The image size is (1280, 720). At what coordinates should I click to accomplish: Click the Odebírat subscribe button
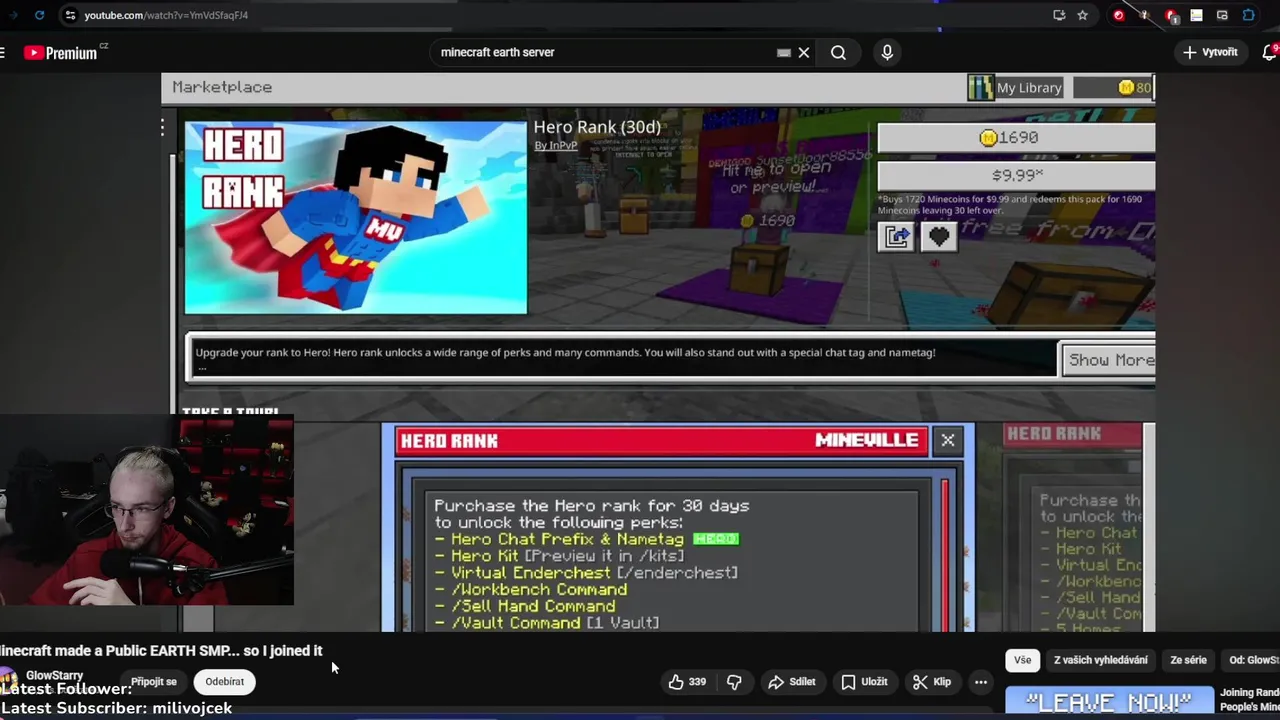[x=224, y=682]
